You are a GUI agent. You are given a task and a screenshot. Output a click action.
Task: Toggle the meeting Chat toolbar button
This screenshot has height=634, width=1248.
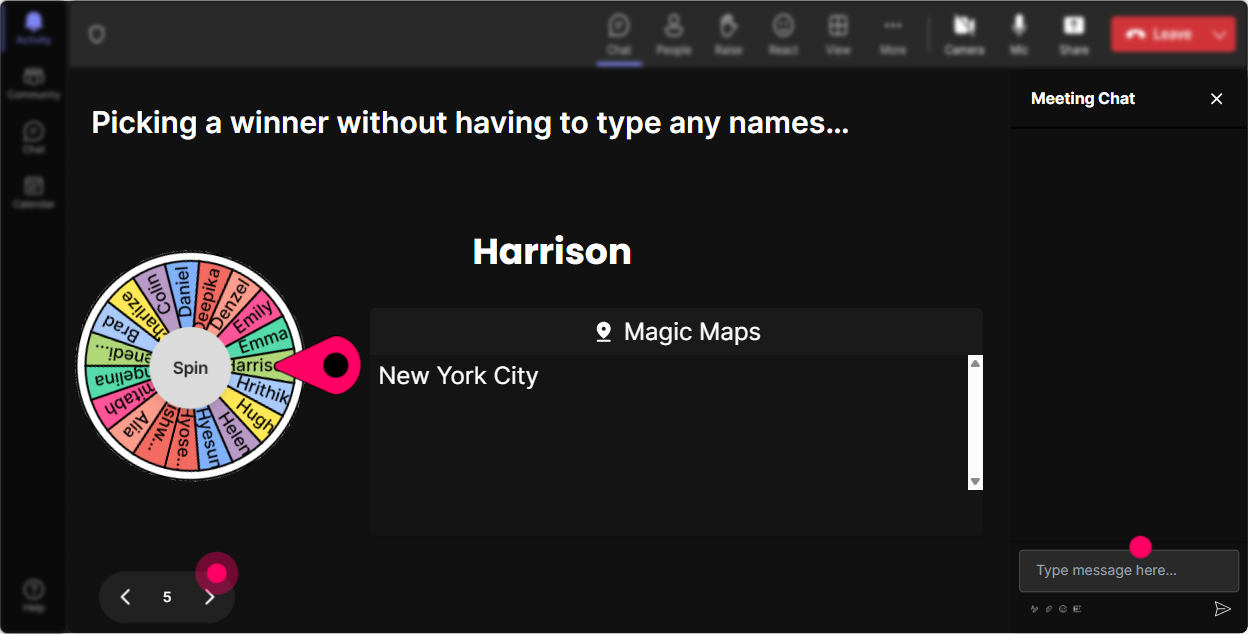[x=619, y=34]
